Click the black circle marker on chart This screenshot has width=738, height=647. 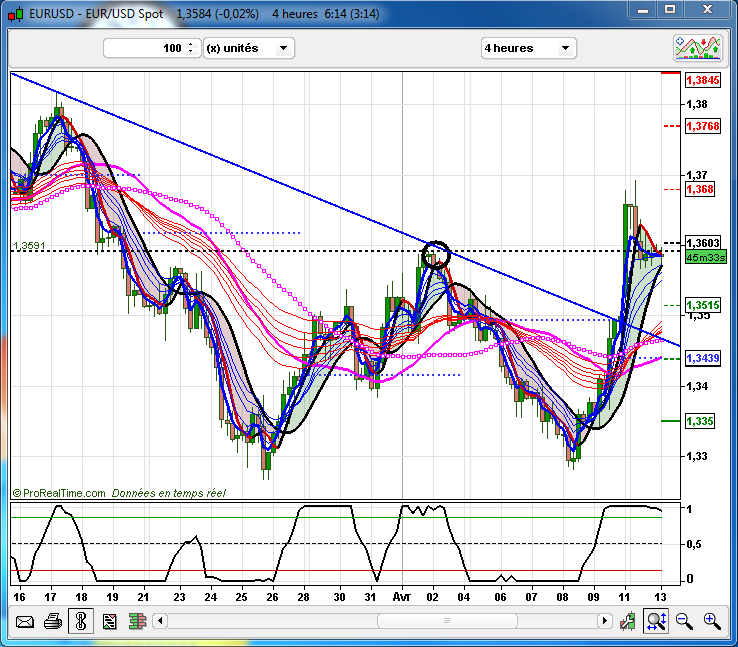[x=436, y=255]
